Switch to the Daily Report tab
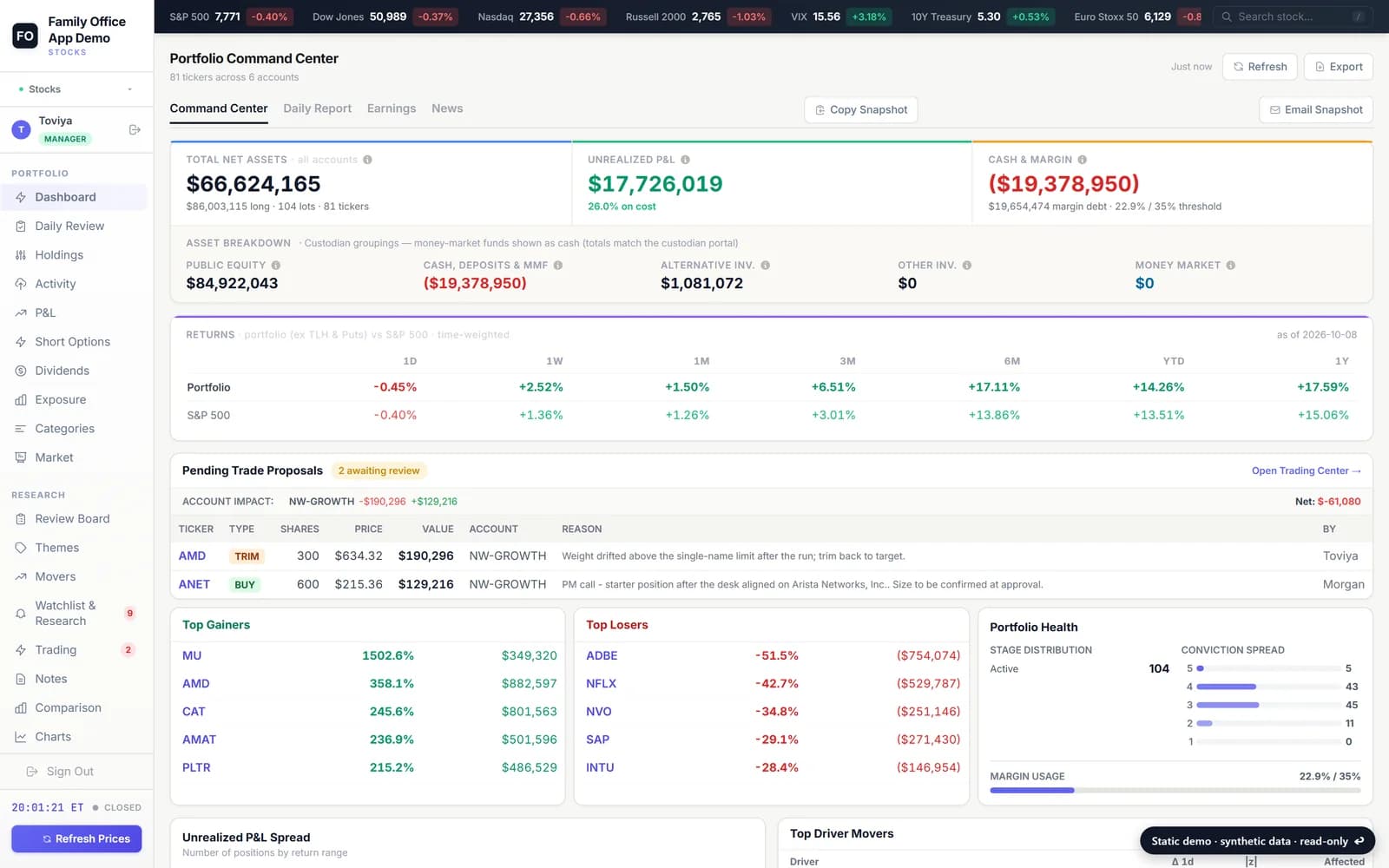This screenshot has width=1389, height=868. [318, 108]
